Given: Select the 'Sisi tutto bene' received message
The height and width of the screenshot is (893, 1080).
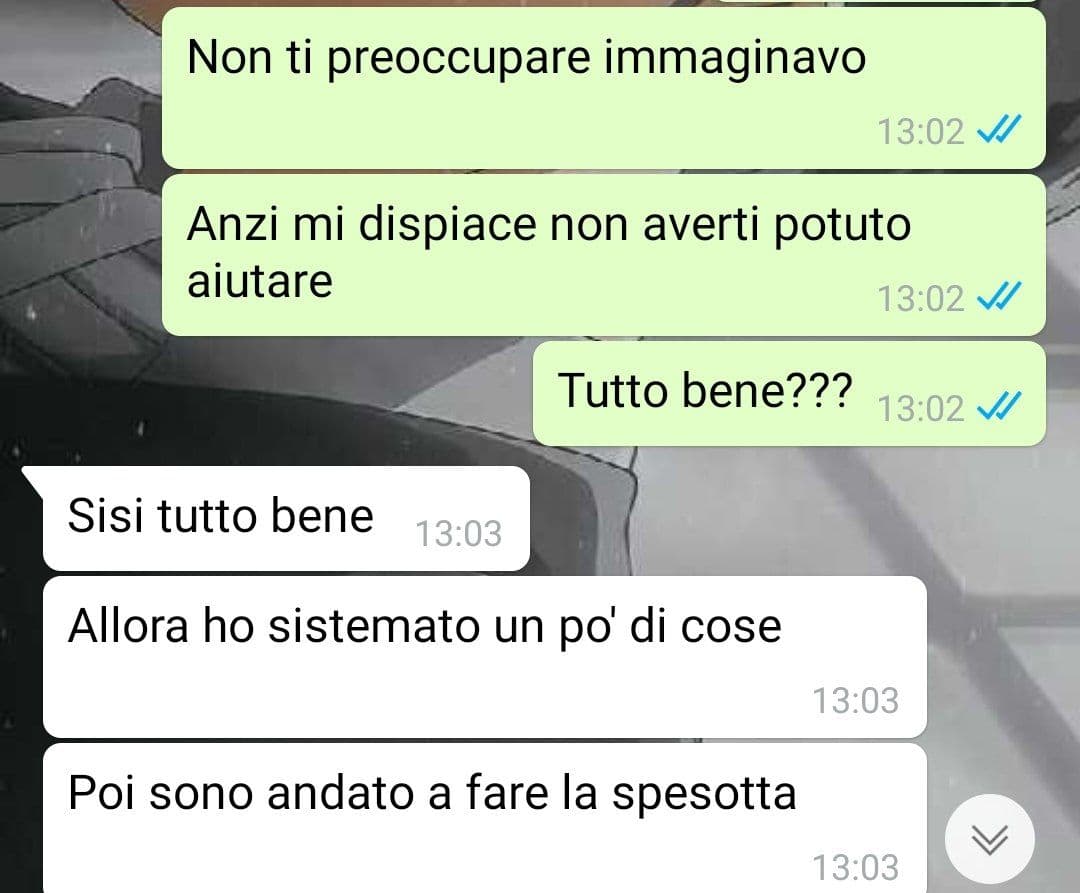Looking at the screenshot, I should click(x=286, y=518).
